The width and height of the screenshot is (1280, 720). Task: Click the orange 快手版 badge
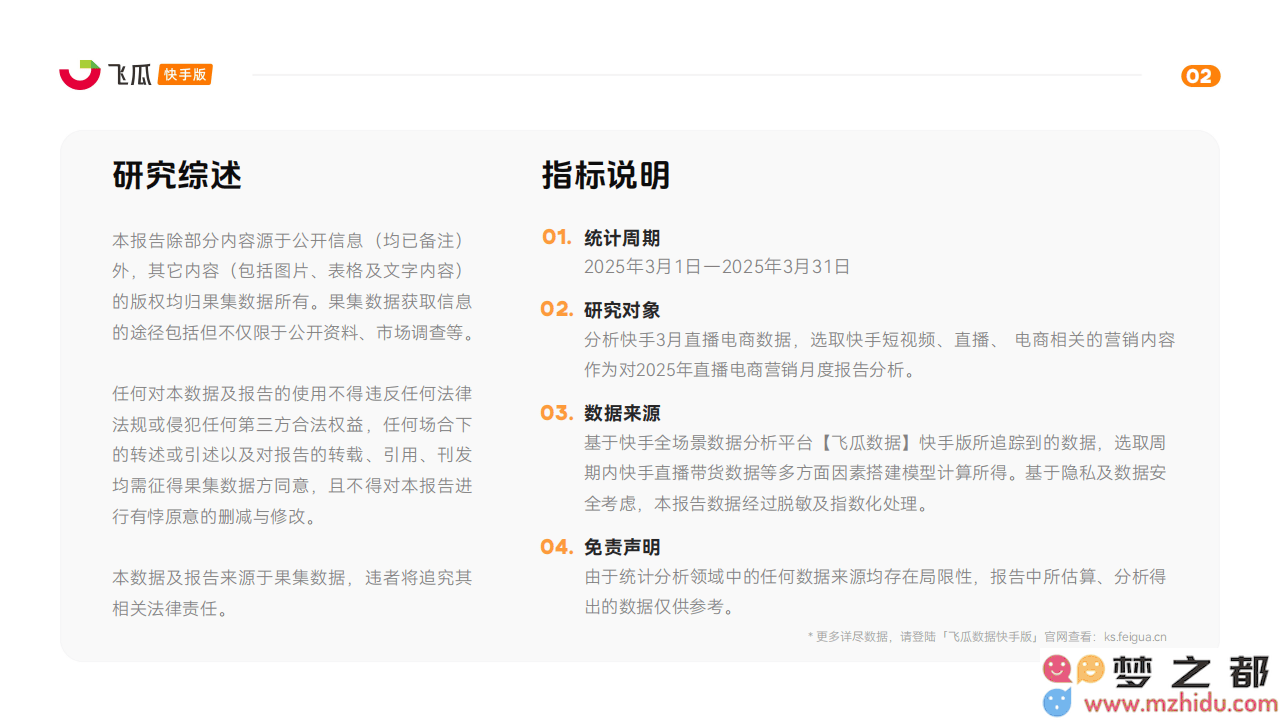click(185, 75)
